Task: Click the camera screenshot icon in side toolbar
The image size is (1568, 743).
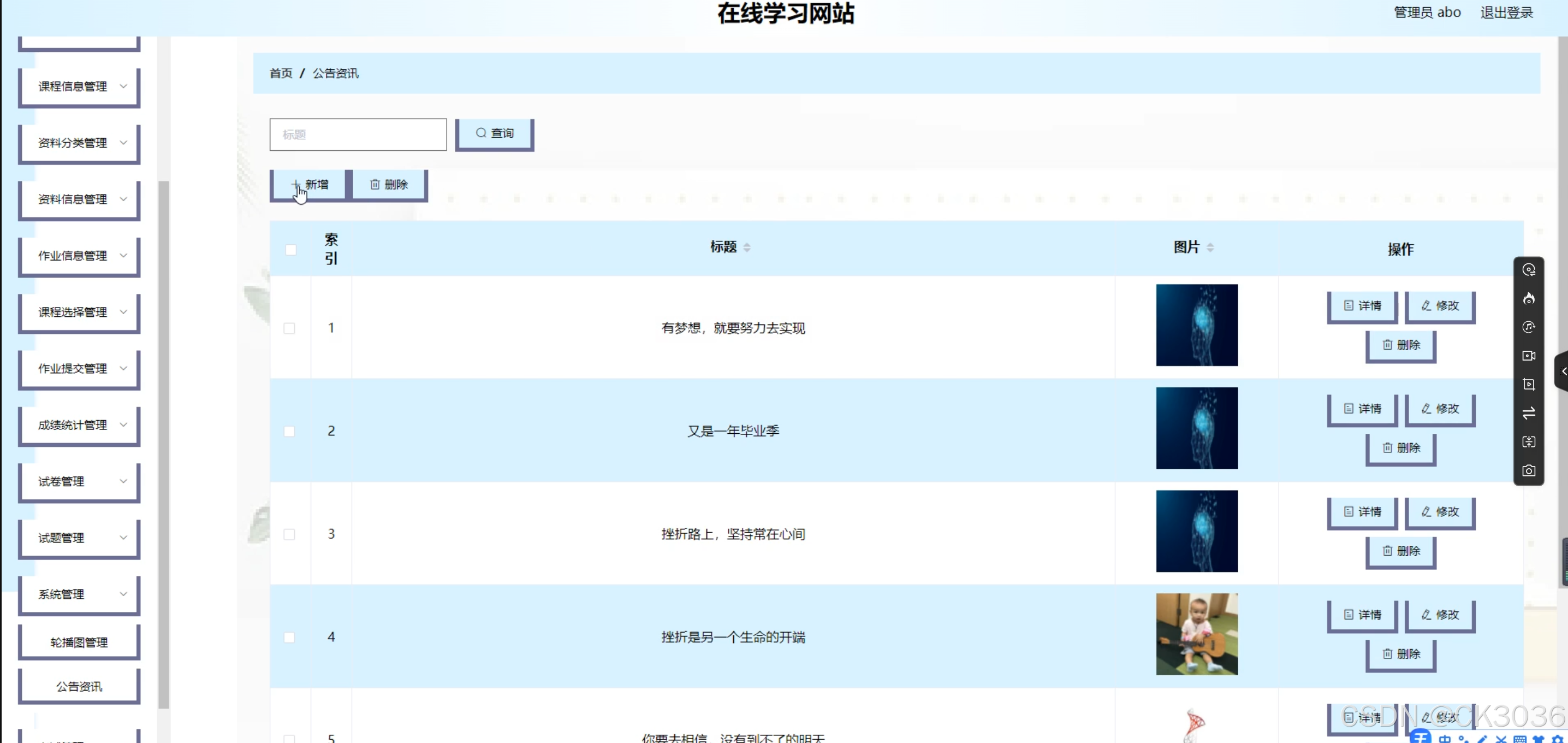Action: pos(1529,471)
